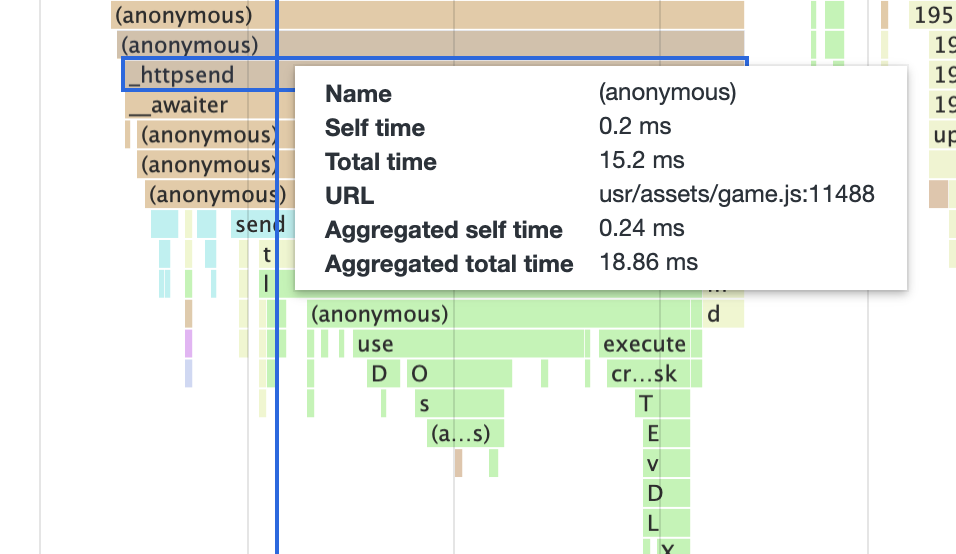Select the send call frame
Viewport: 956px width, 554px height.
pyautogui.click(x=260, y=225)
